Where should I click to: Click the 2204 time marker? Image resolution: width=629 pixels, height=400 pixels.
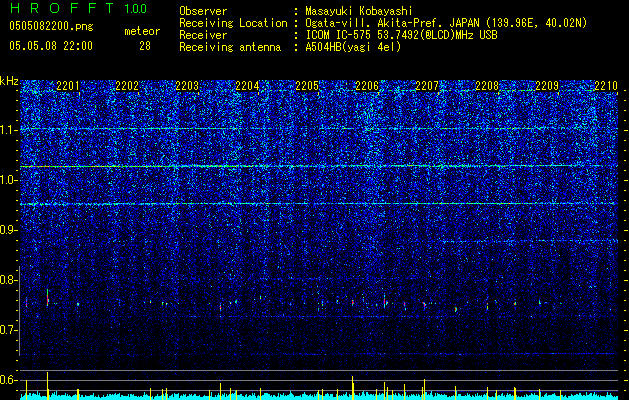point(247,85)
